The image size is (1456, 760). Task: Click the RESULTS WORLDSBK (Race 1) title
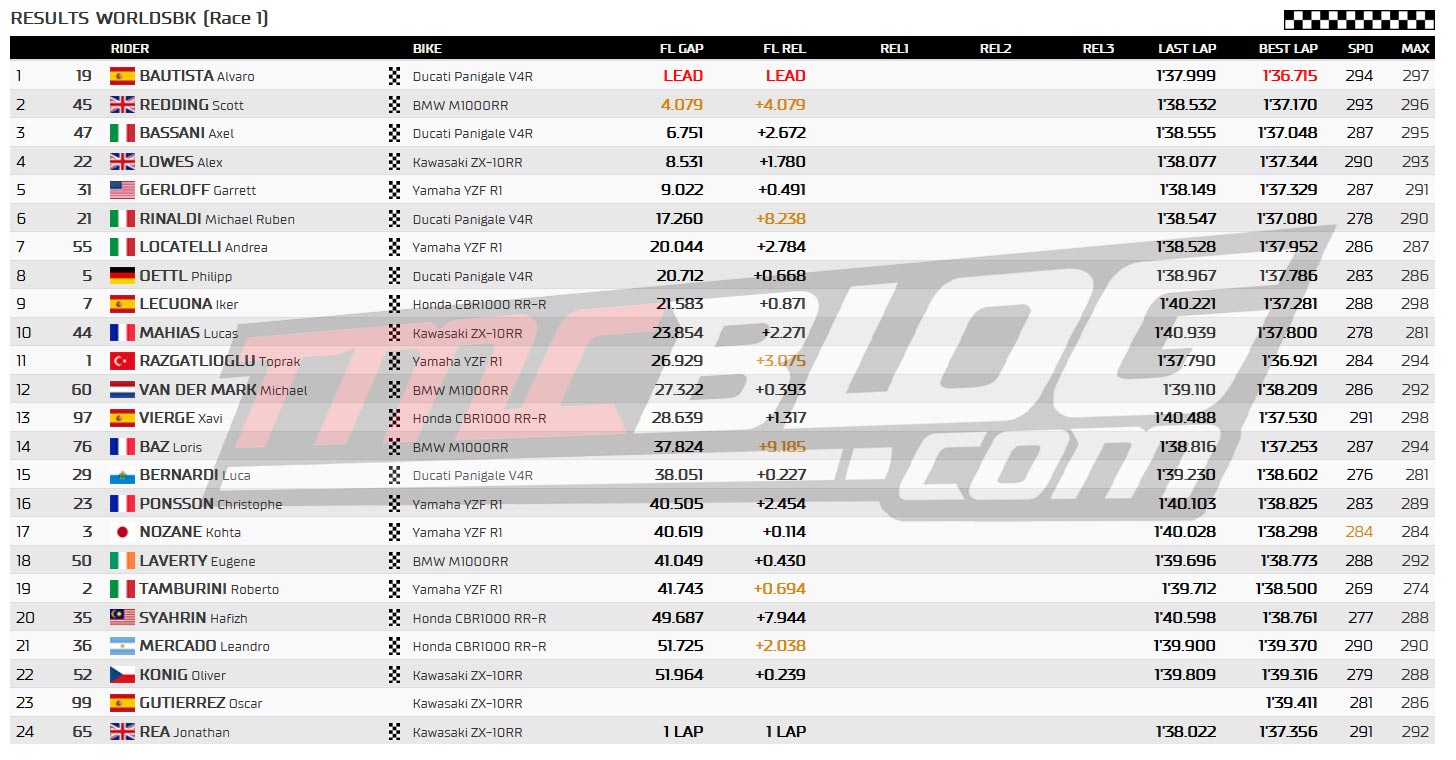pos(139,18)
